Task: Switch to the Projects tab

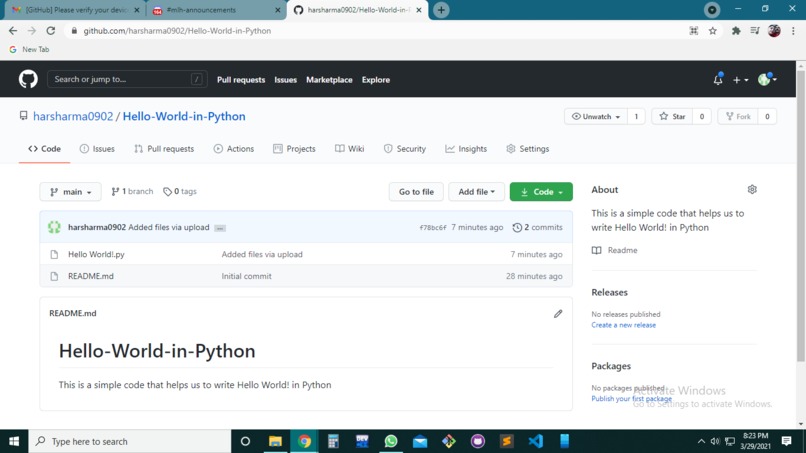Action: click(x=294, y=149)
